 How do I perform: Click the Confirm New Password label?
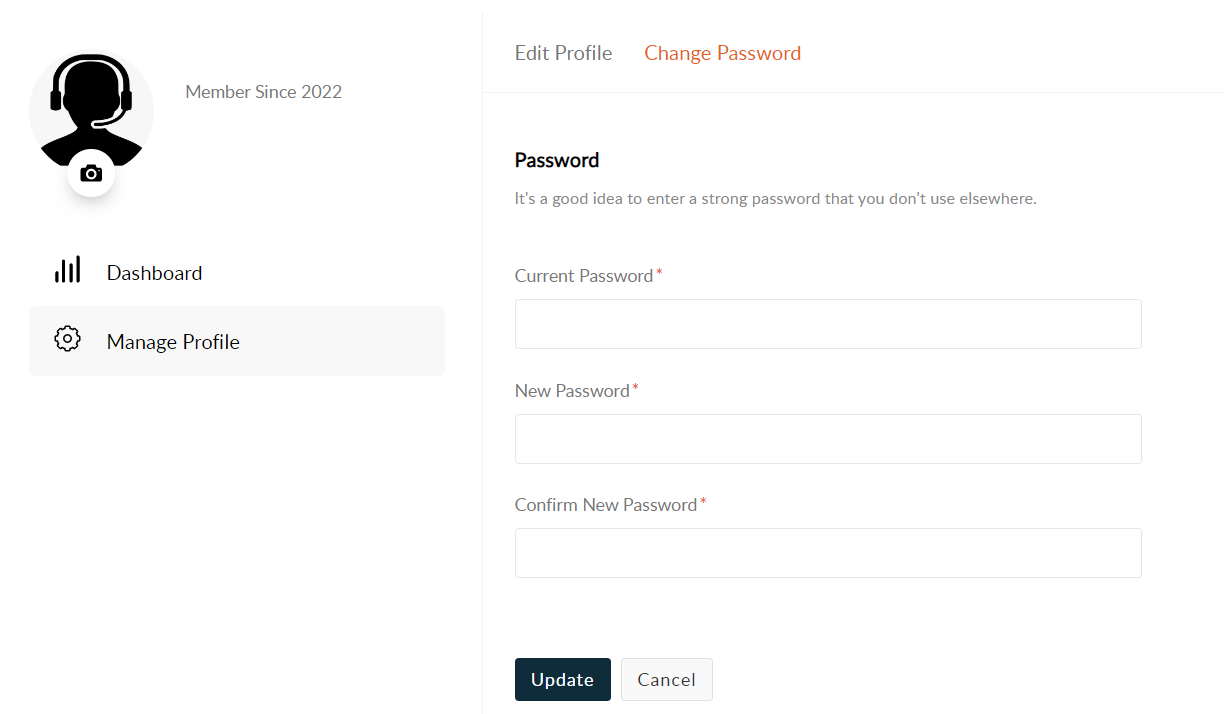(605, 505)
